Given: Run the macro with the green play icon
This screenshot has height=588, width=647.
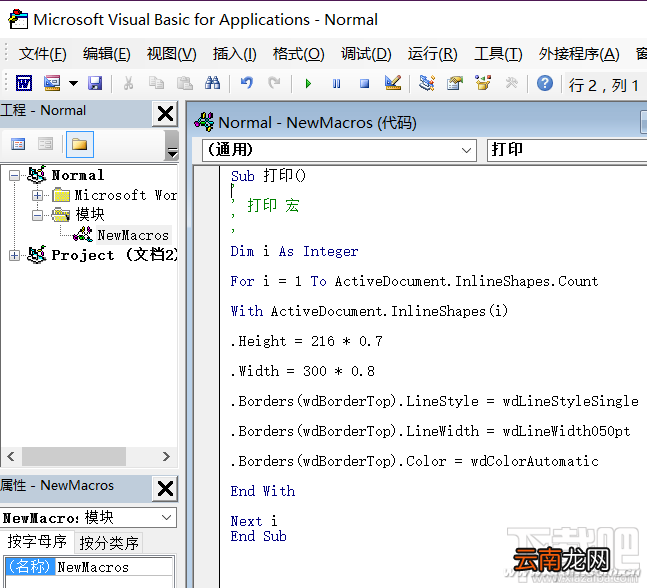Looking at the screenshot, I should tap(308, 84).
